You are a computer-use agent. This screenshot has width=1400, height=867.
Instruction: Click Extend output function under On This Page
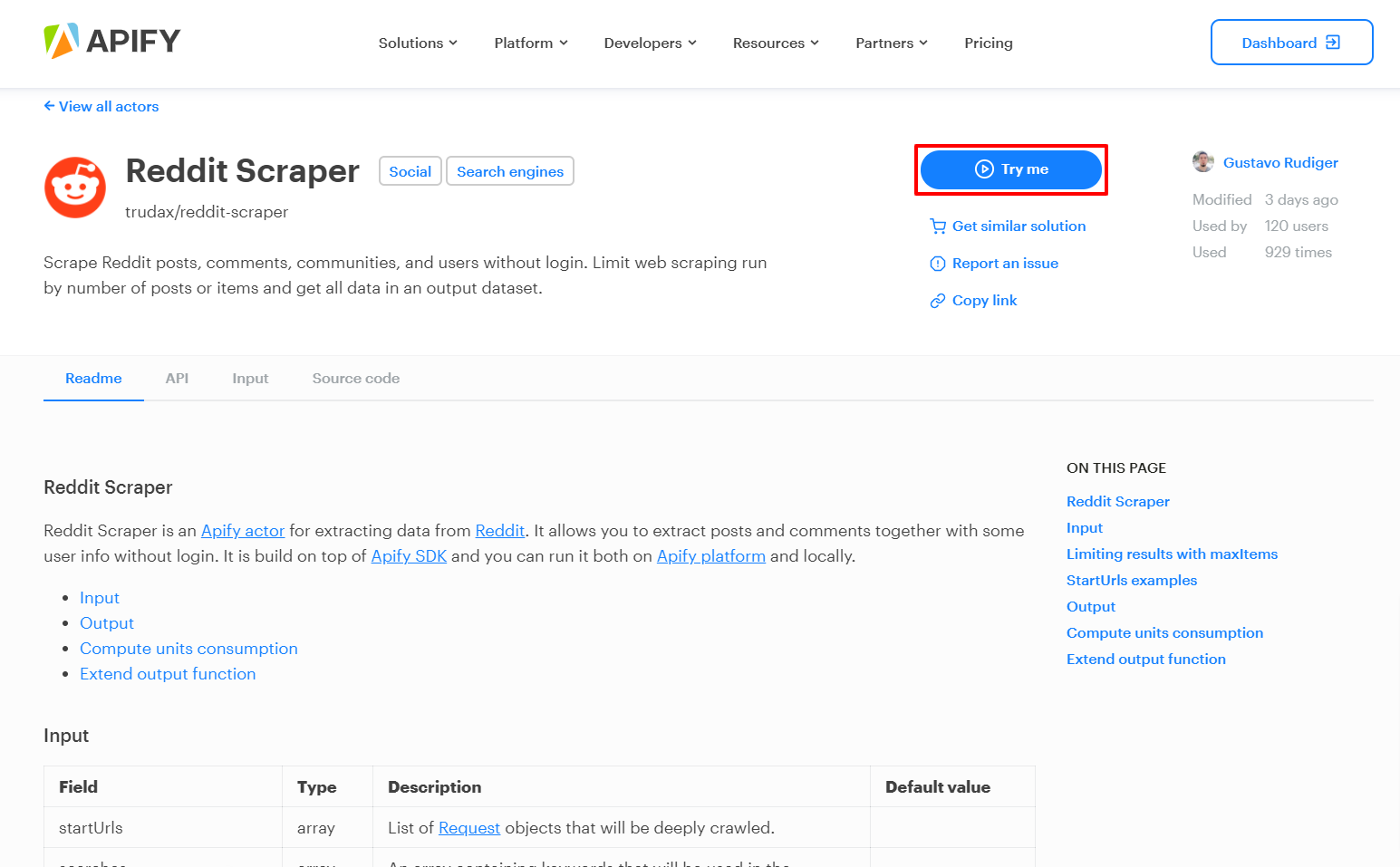[x=1146, y=660]
